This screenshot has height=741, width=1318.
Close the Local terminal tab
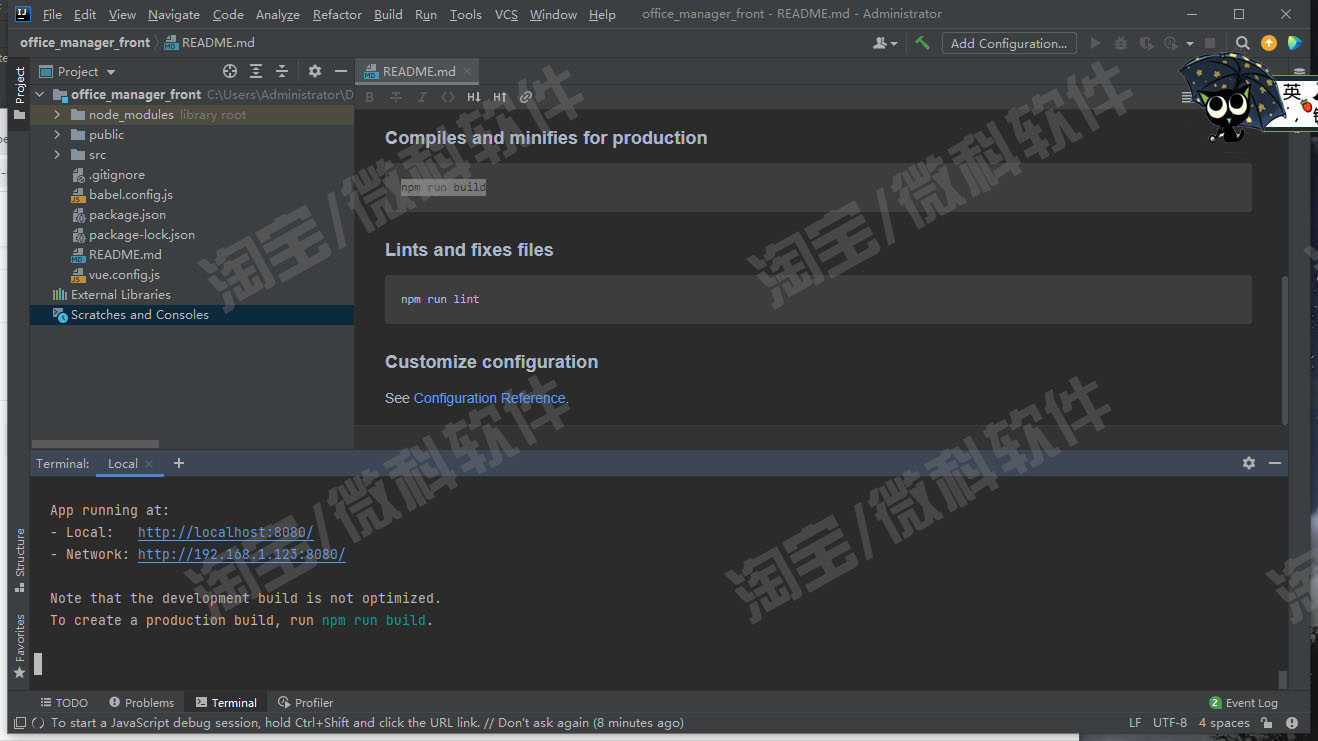(x=149, y=464)
